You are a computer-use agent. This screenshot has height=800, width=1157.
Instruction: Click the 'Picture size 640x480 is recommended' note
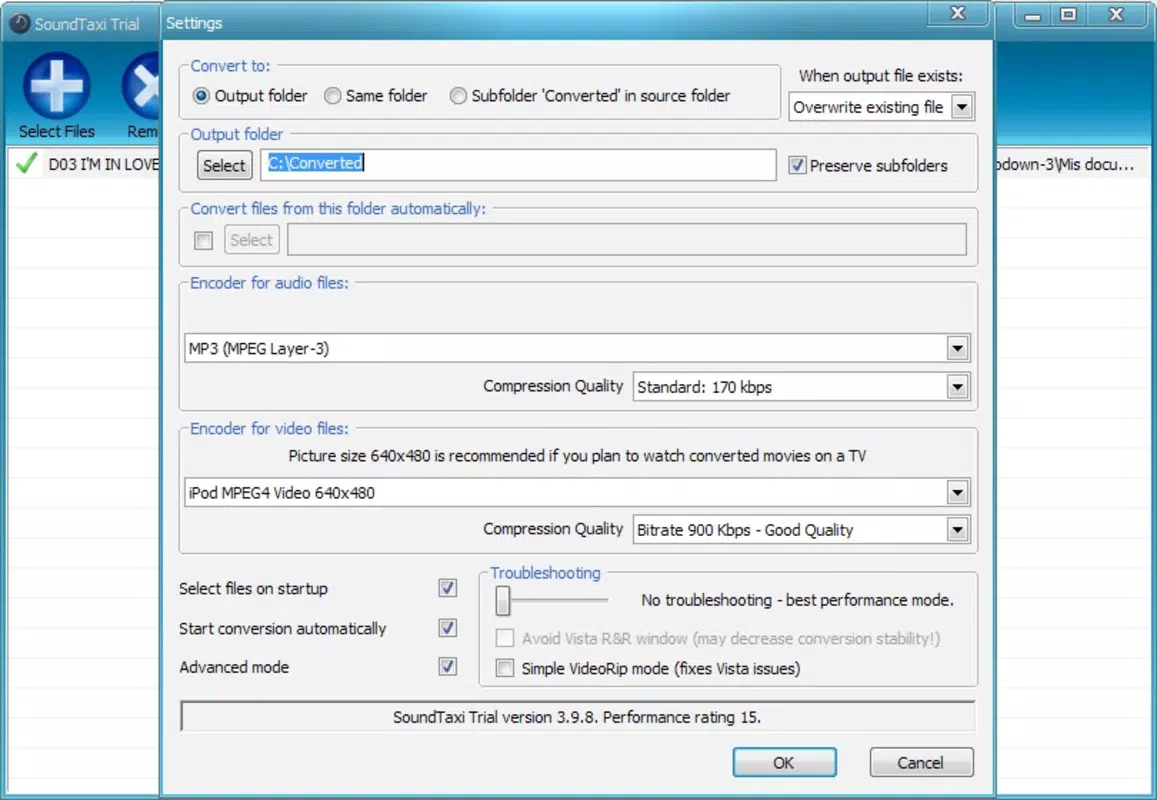(x=577, y=456)
